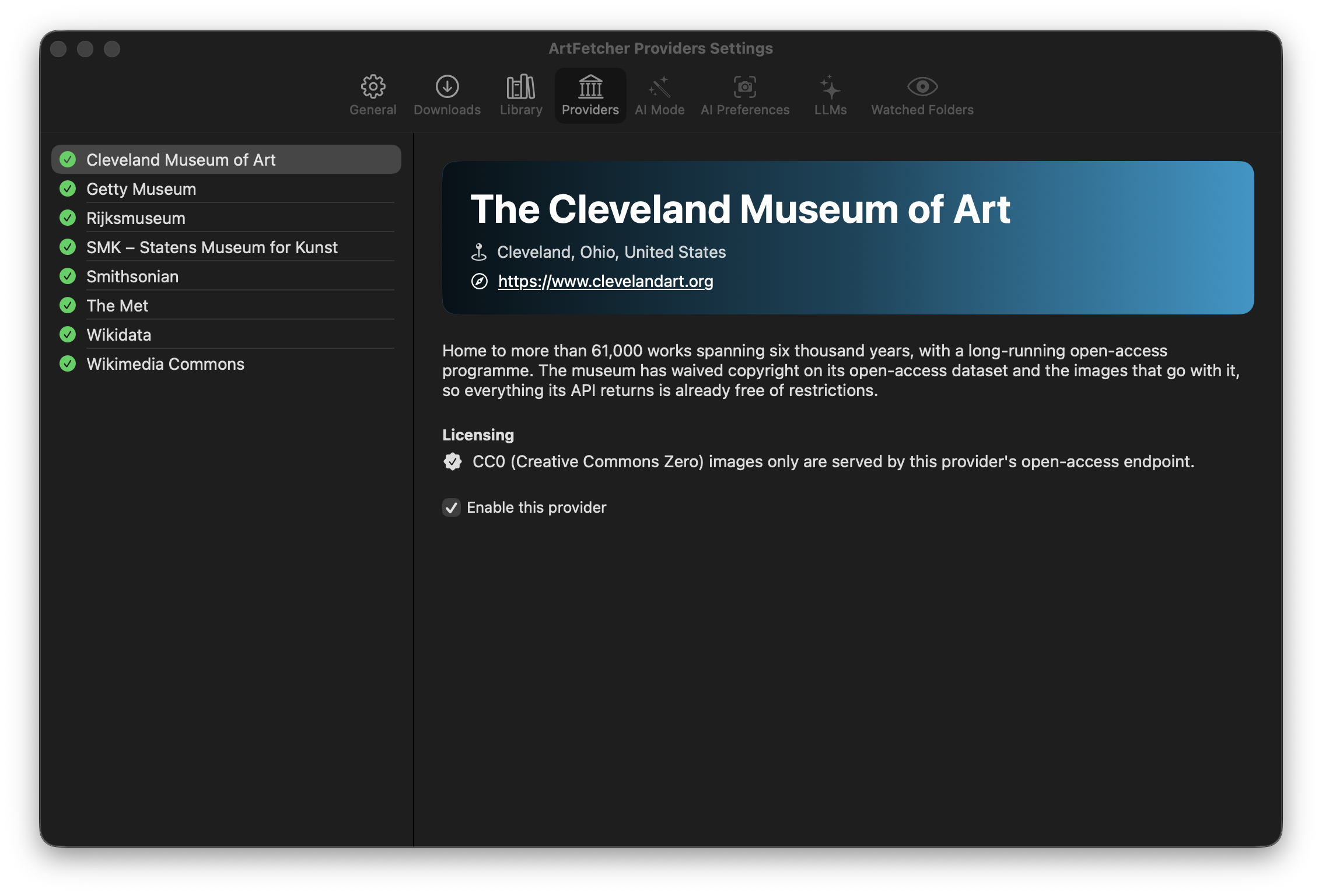Click green status check beside Rijksmuseum
Screen dimensions: 1322x896
[x=68, y=218]
